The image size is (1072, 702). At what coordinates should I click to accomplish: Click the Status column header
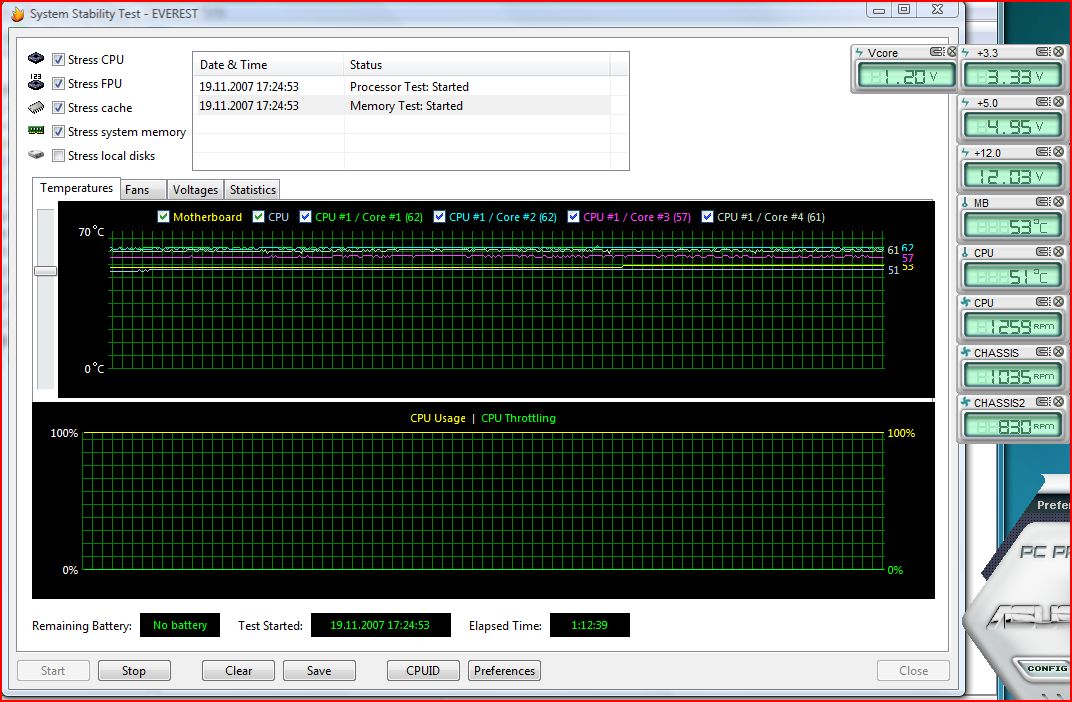point(476,65)
